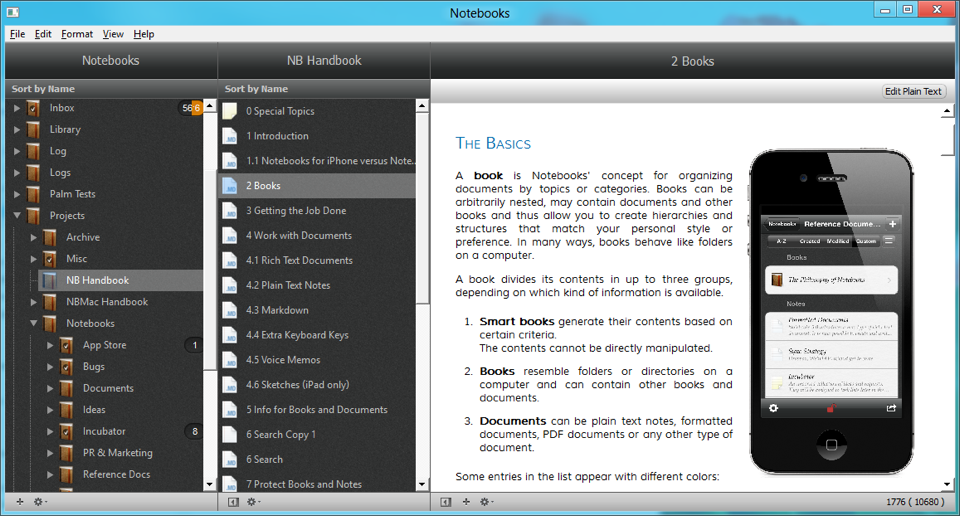The image size is (960, 516).
Task: Click the Edit Plain Text button
Action: coord(913,91)
